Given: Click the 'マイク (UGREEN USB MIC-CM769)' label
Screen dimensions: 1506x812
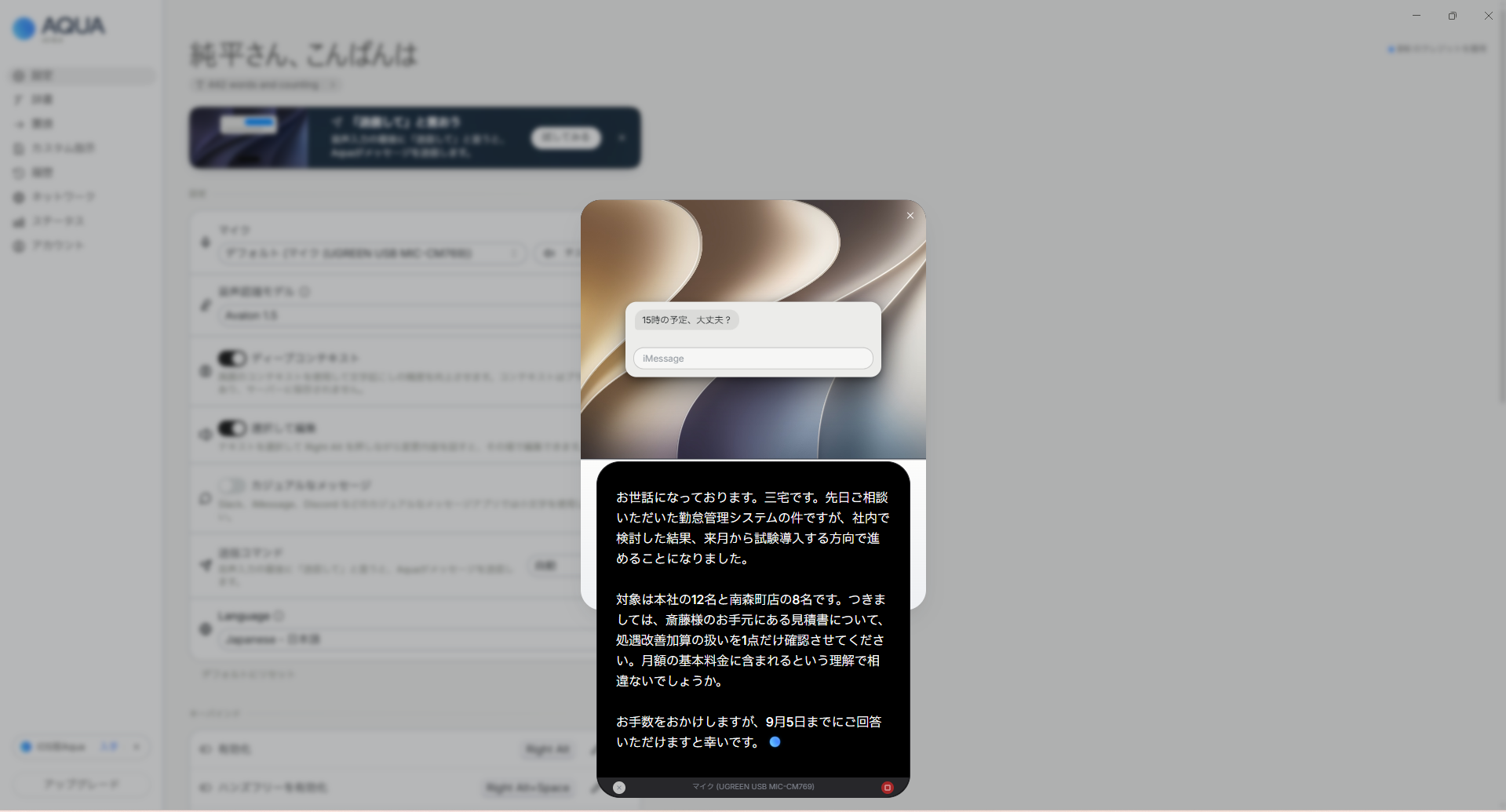Looking at the screenshot, I should click(753, 787).
